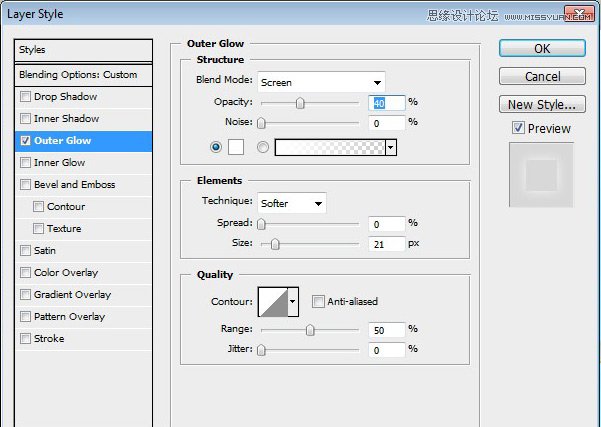Open the Contour curve picker thumbnail

pyautogui.click(x=272, y=301)
